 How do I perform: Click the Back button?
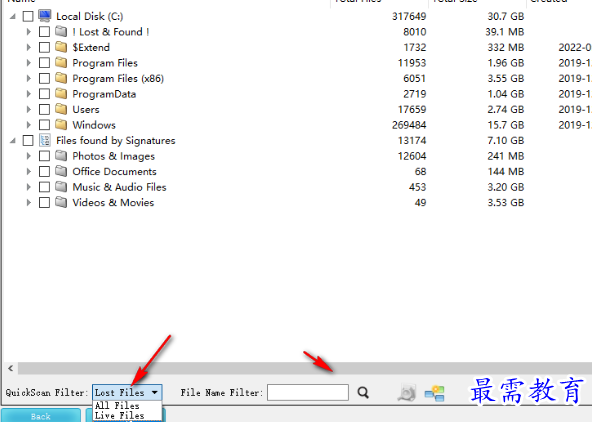point(41,416)
